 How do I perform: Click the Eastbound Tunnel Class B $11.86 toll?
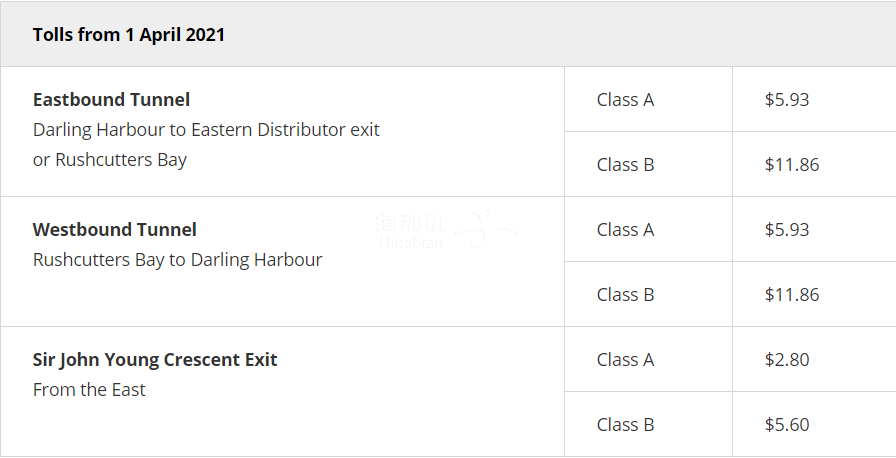[x=791, y=165]
